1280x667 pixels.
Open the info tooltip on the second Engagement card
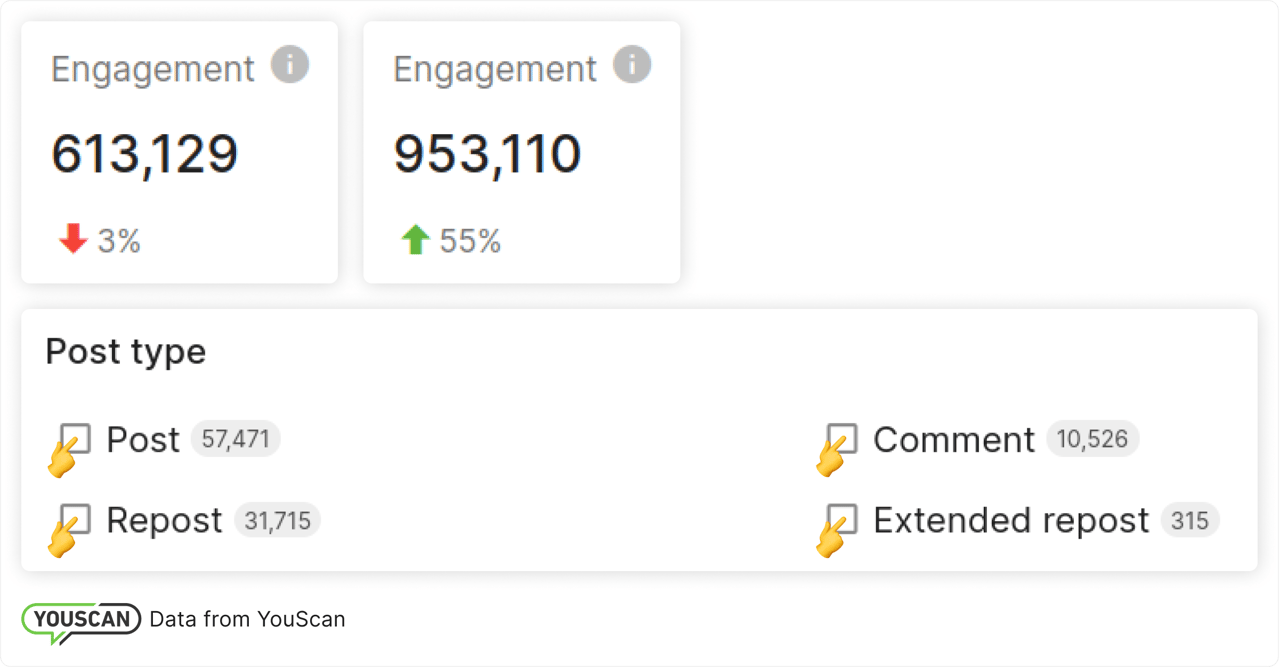click(x=632, y=64)
